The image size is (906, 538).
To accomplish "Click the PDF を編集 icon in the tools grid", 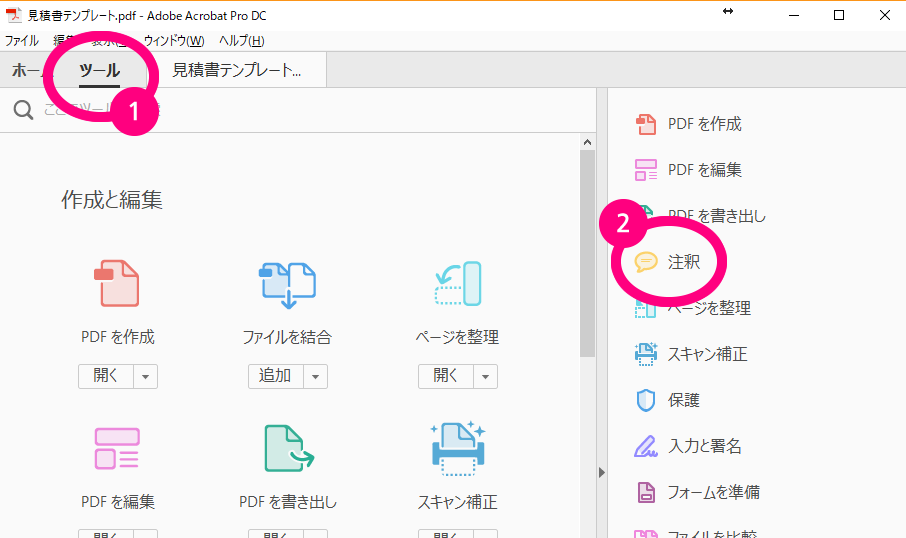I will tap(117, 448).
